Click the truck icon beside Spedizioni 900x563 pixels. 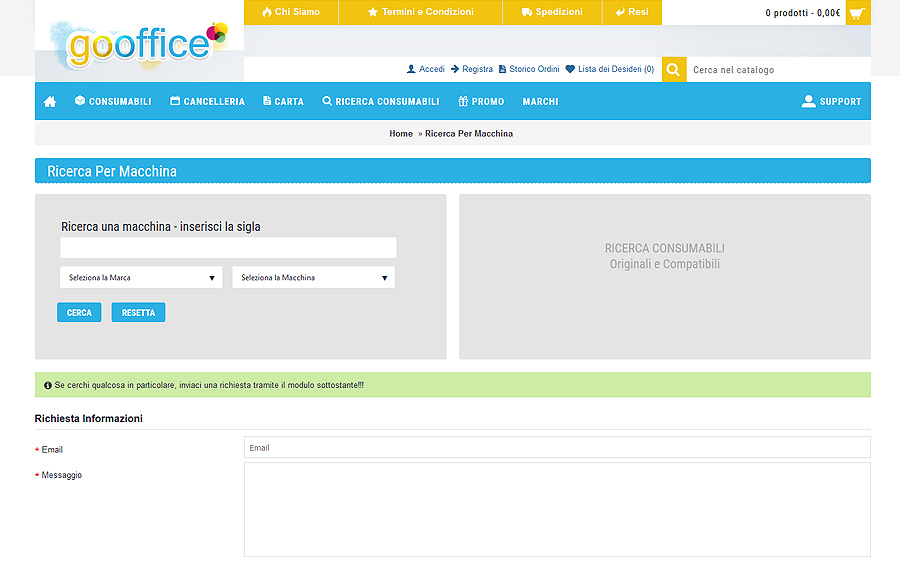click(x=526, y=12)
